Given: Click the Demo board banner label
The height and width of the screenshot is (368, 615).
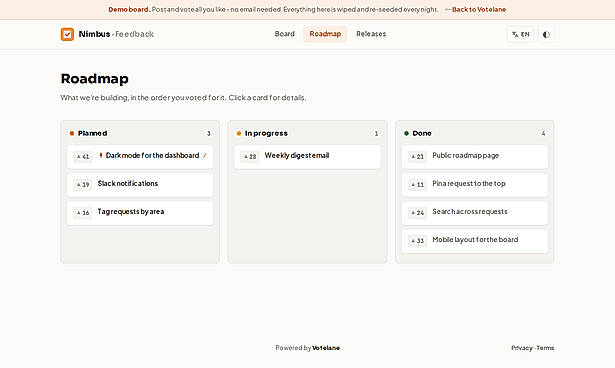Looking at the screenshot, I should click(x=129, y=9).
